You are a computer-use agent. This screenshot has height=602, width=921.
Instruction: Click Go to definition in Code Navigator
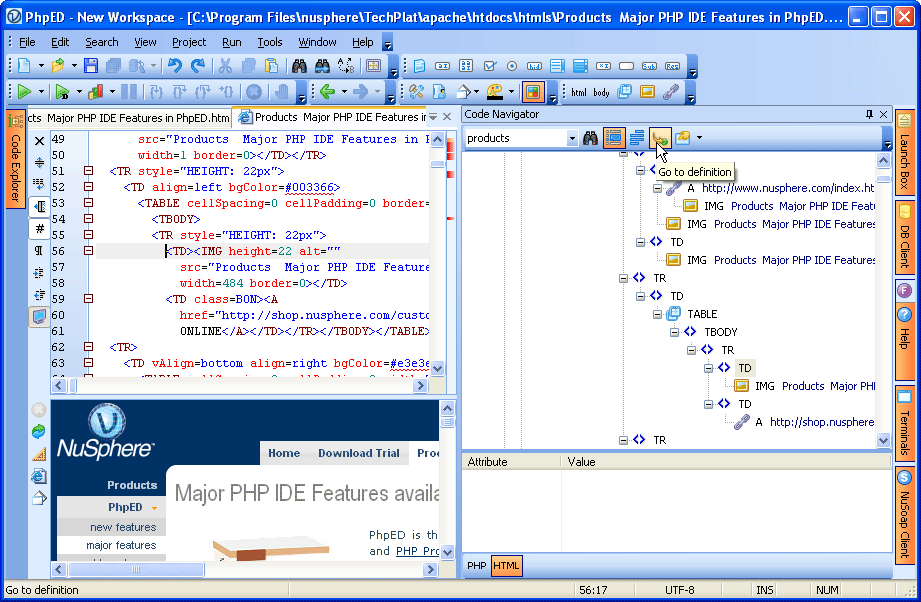click(x=660, y=138)
